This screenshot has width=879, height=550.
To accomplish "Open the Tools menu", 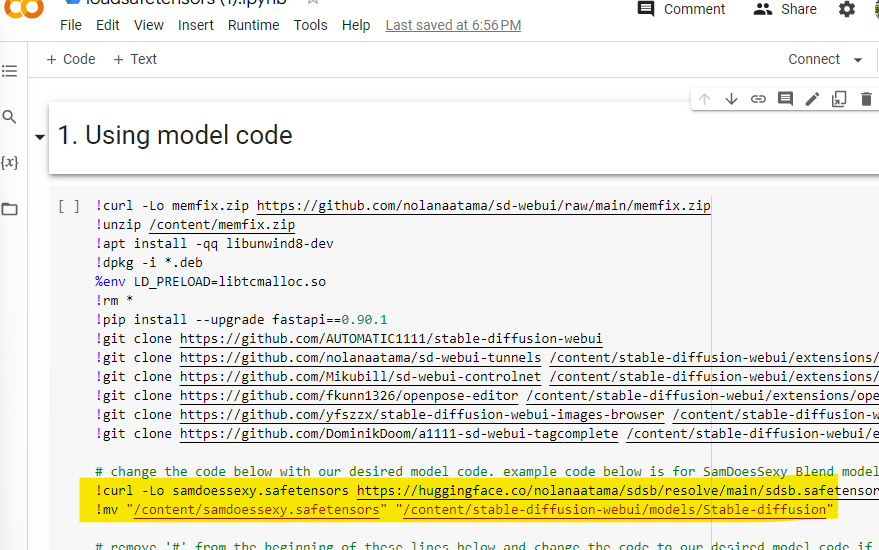I will (x=311, y=25).
